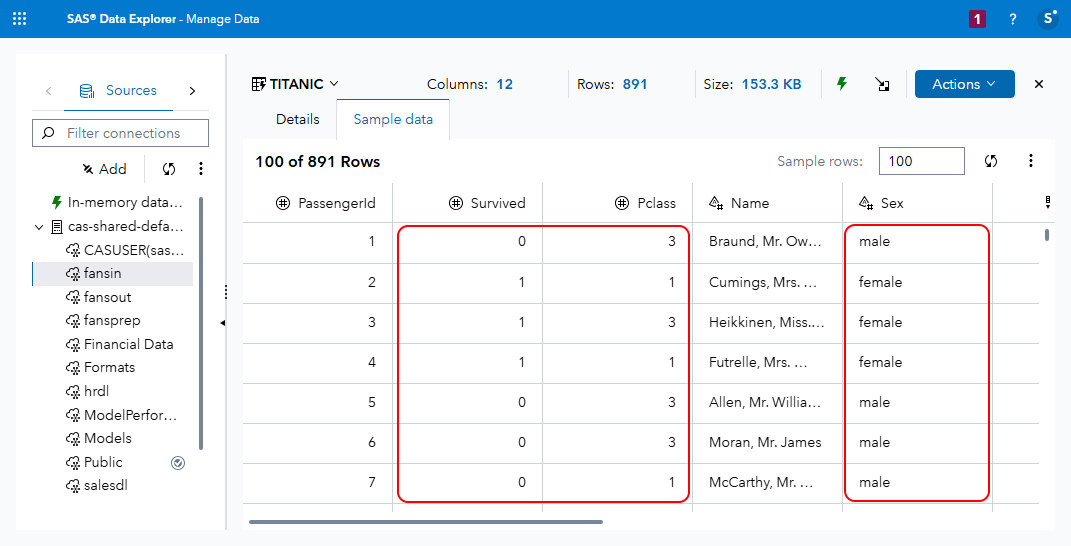Click the unload table arrow icon
The image size is (1071, 546).
[x=882, y=84]
